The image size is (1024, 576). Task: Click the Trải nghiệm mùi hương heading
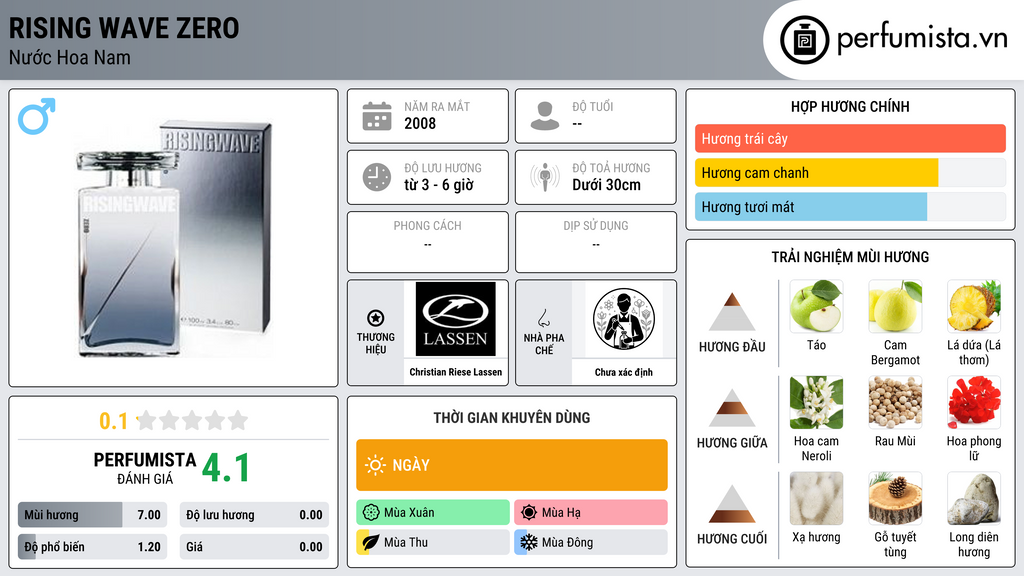tap(850, 257)
